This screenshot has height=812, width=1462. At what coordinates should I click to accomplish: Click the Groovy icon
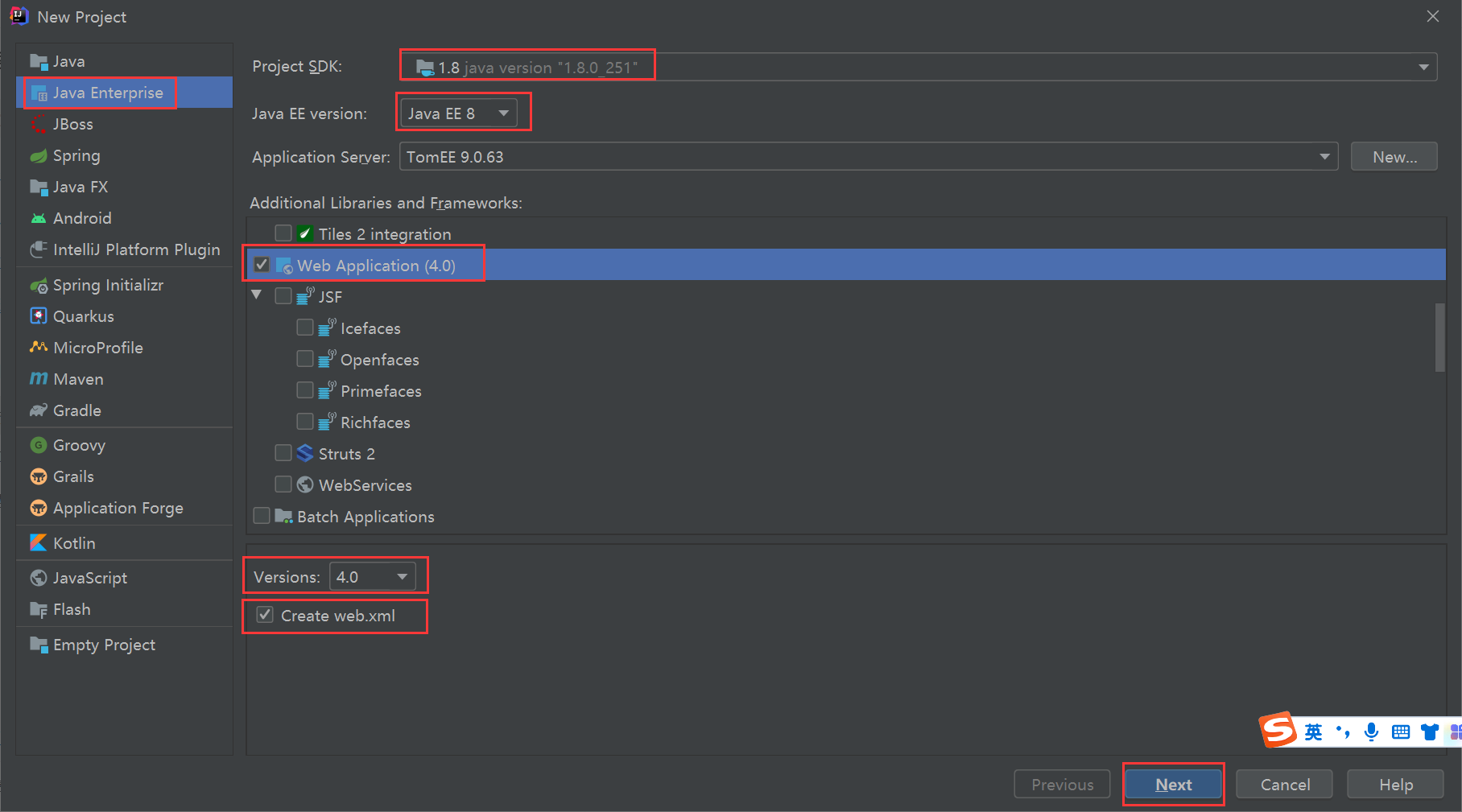(39, 445)
